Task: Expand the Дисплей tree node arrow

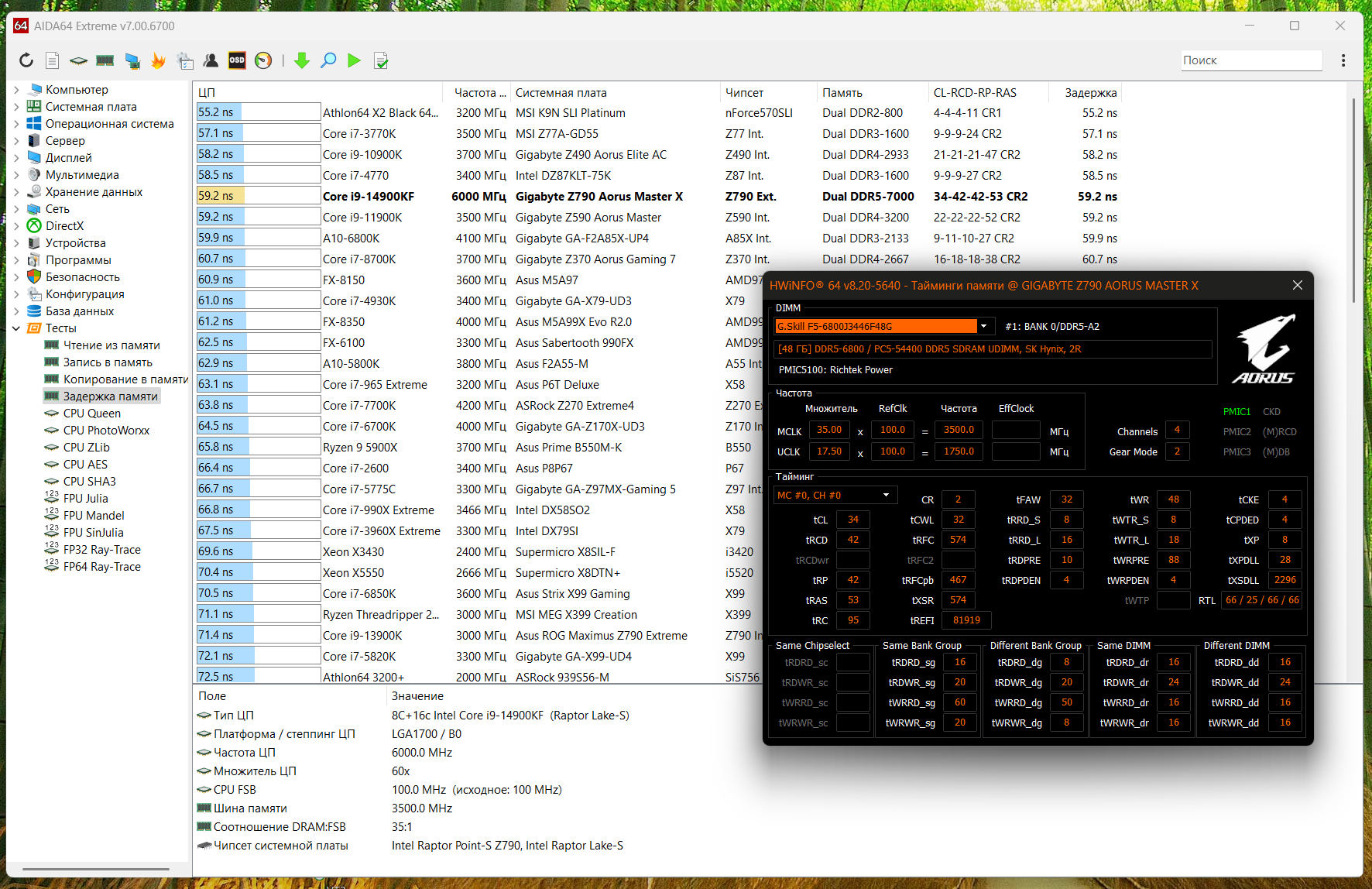Action: [16, 158]
